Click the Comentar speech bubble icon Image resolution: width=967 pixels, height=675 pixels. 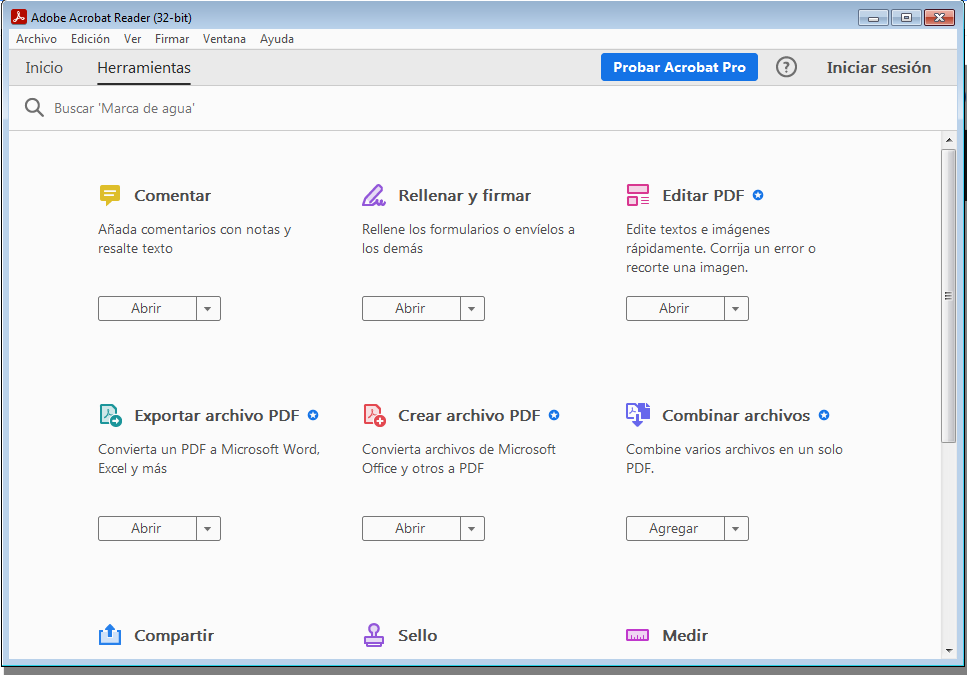coord(110,195)
